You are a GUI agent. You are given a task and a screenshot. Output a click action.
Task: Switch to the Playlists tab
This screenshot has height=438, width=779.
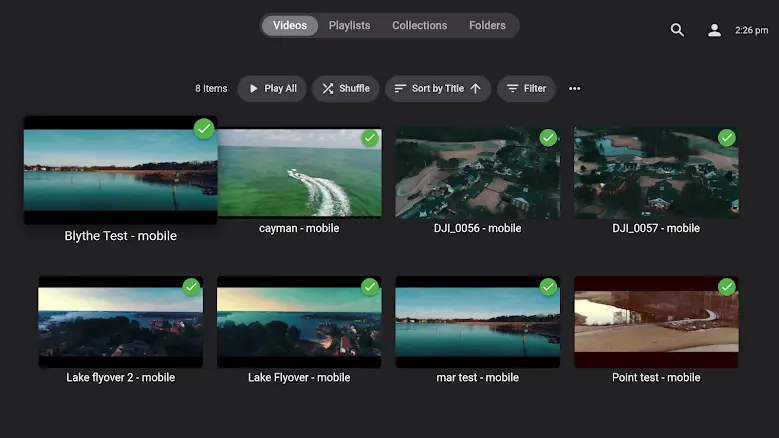[x=349, y=26]
